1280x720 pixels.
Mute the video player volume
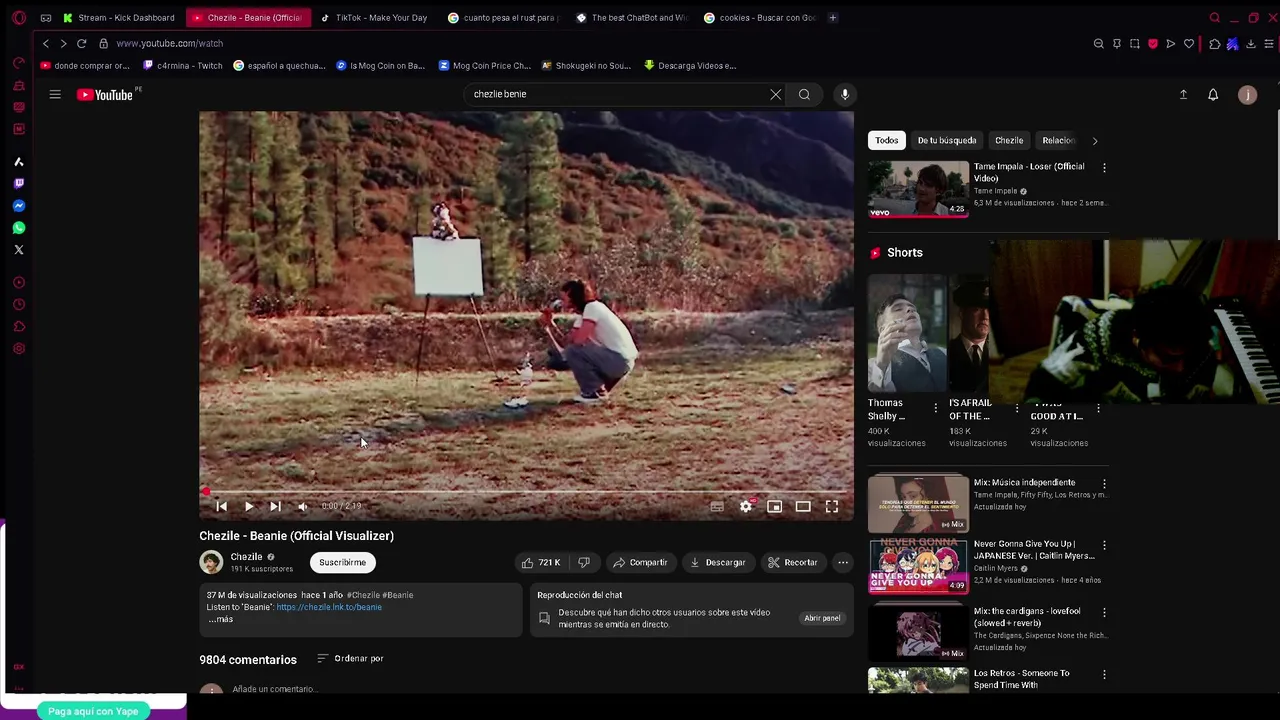pyautogui.click(x=302, y=506)
